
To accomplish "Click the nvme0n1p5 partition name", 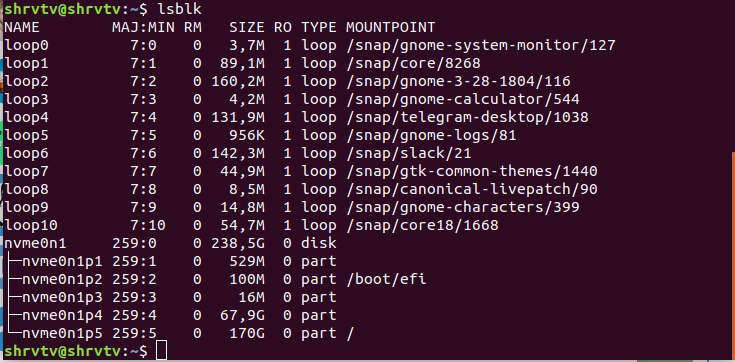I will 62,333.
